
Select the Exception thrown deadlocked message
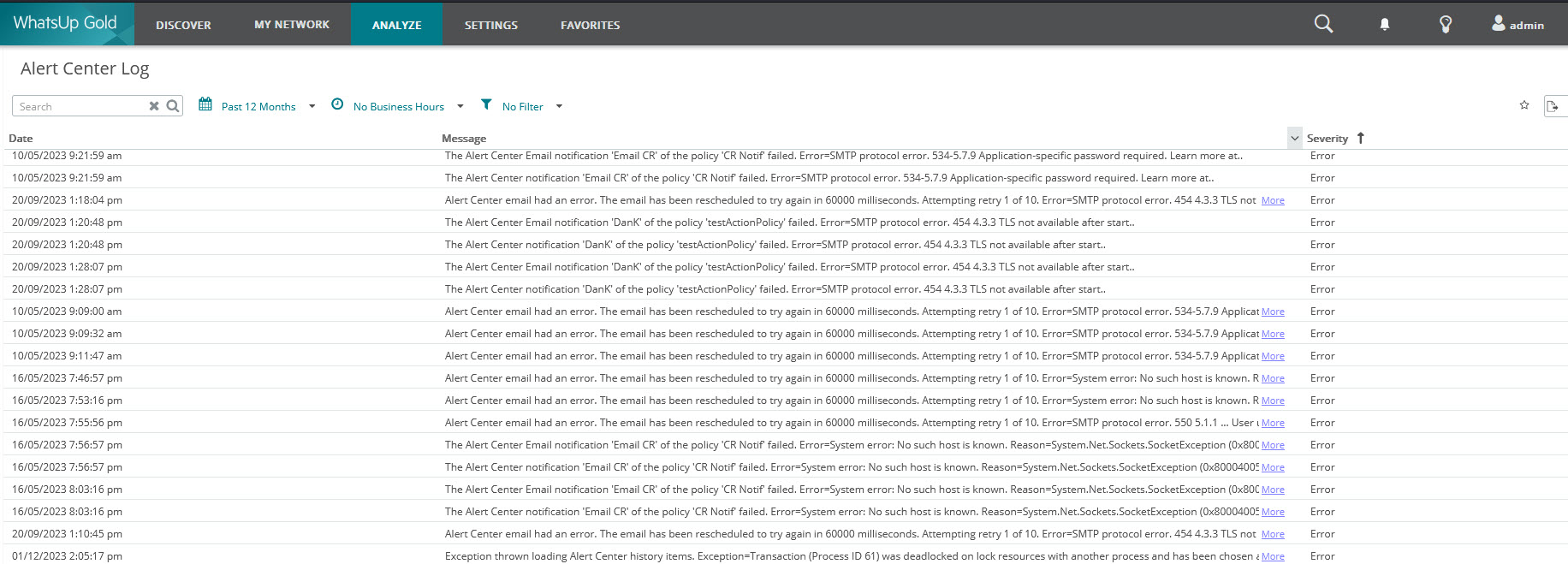(852, 556)
